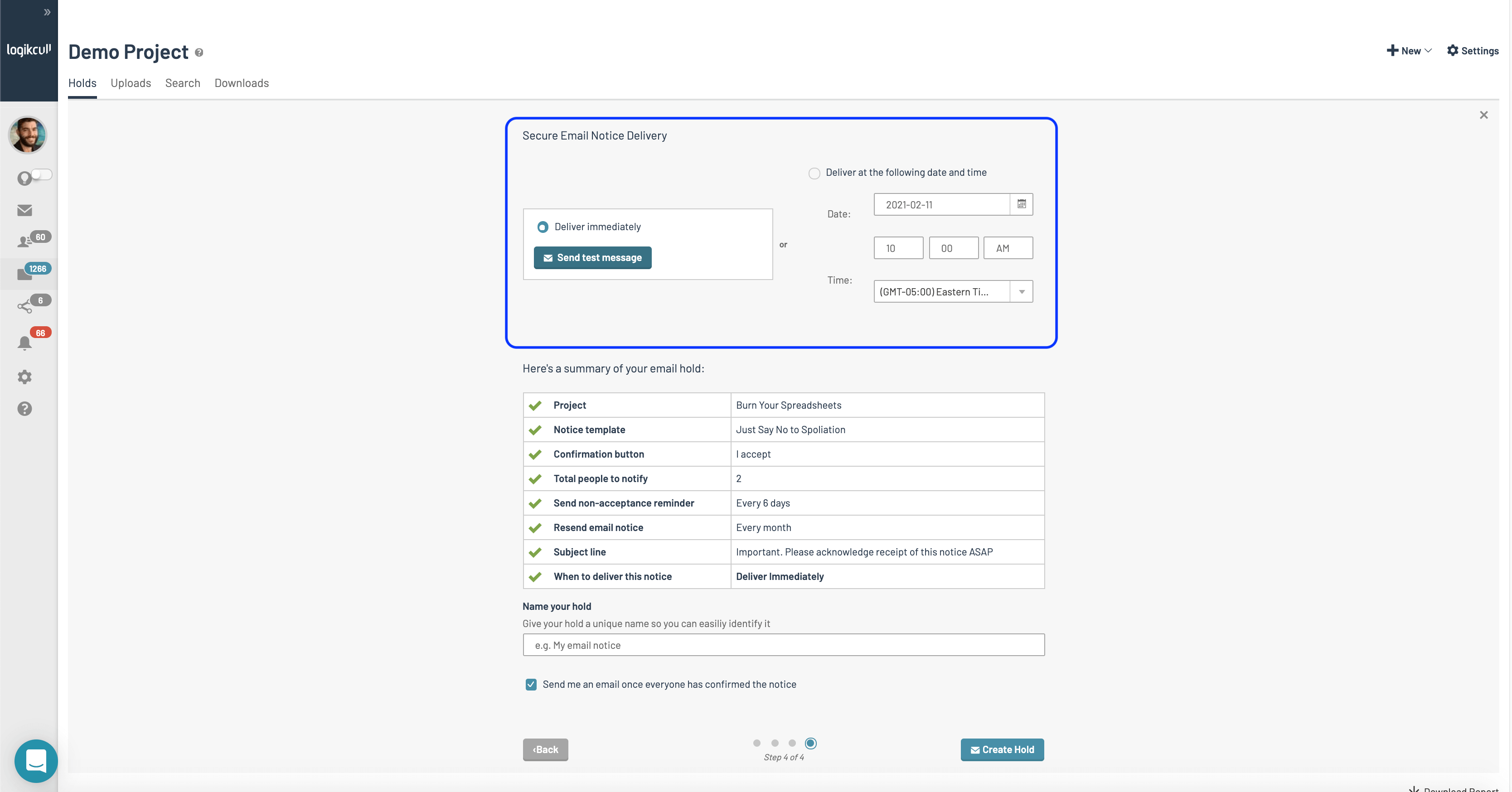Open the sidebar help question mark icon

24,409
